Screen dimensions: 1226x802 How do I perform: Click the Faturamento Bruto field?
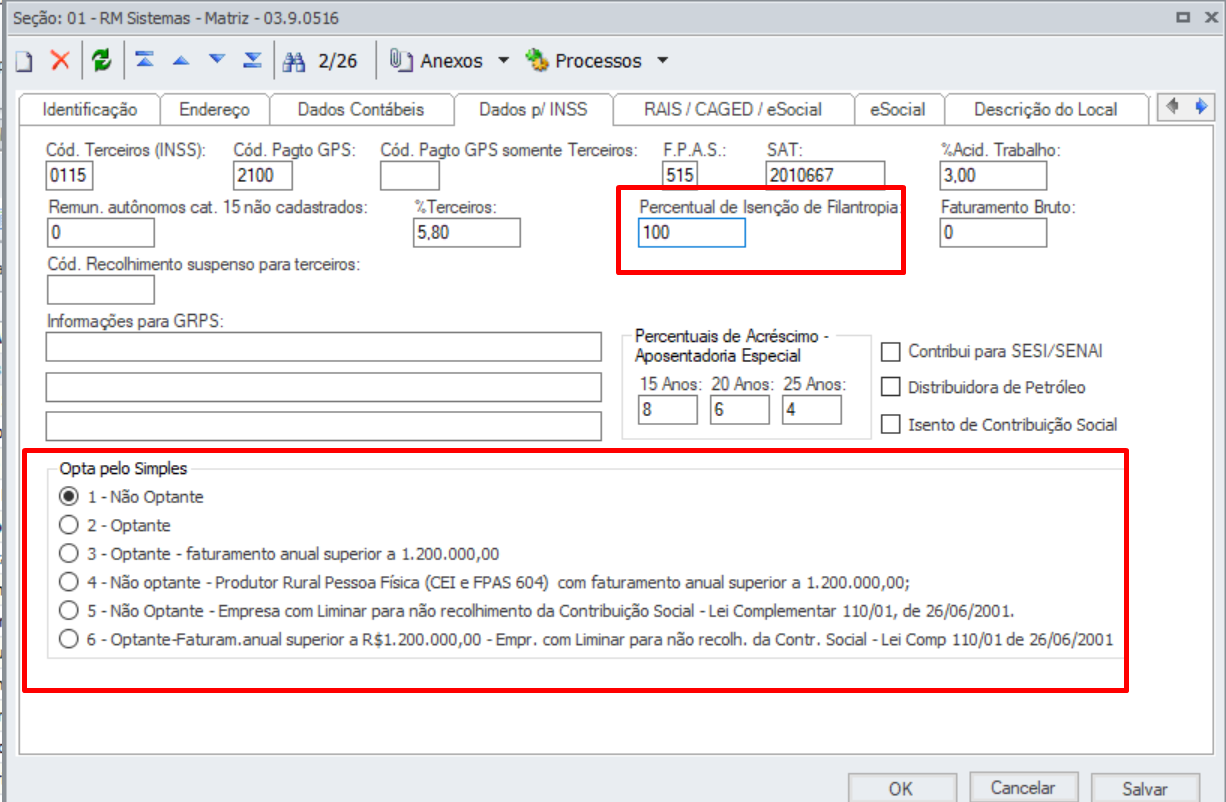point(993,233)
